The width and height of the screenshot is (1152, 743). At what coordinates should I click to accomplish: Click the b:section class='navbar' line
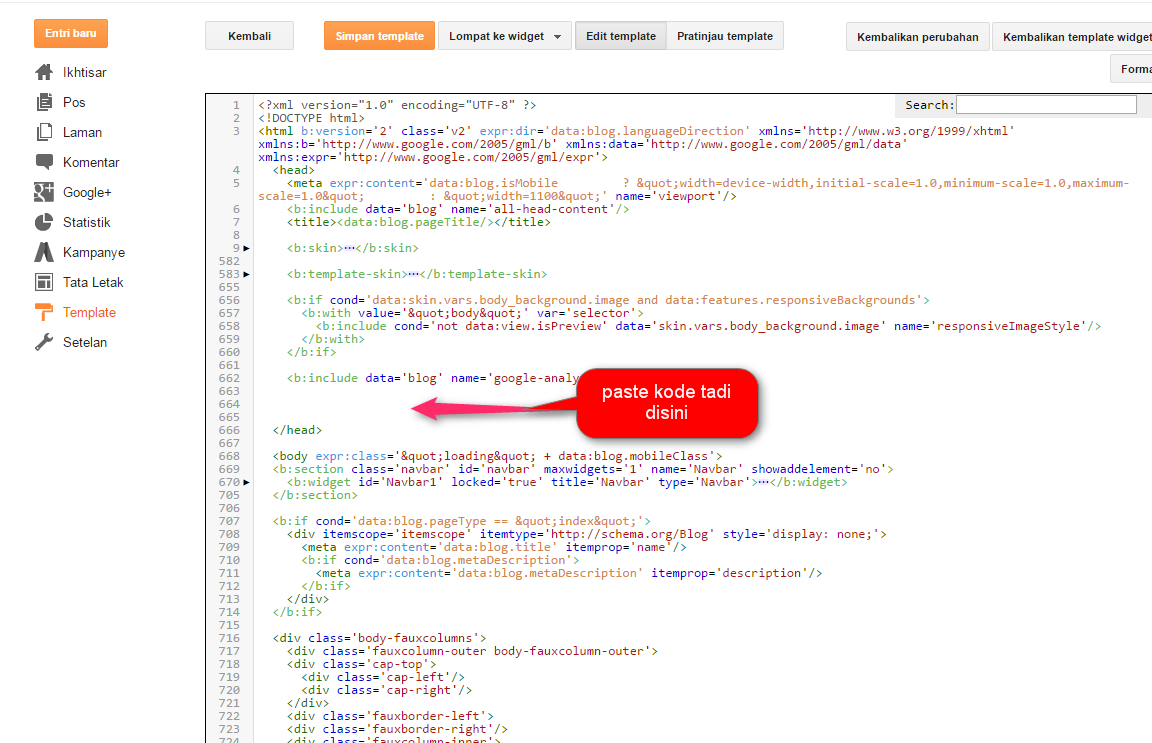click(583, 469)
